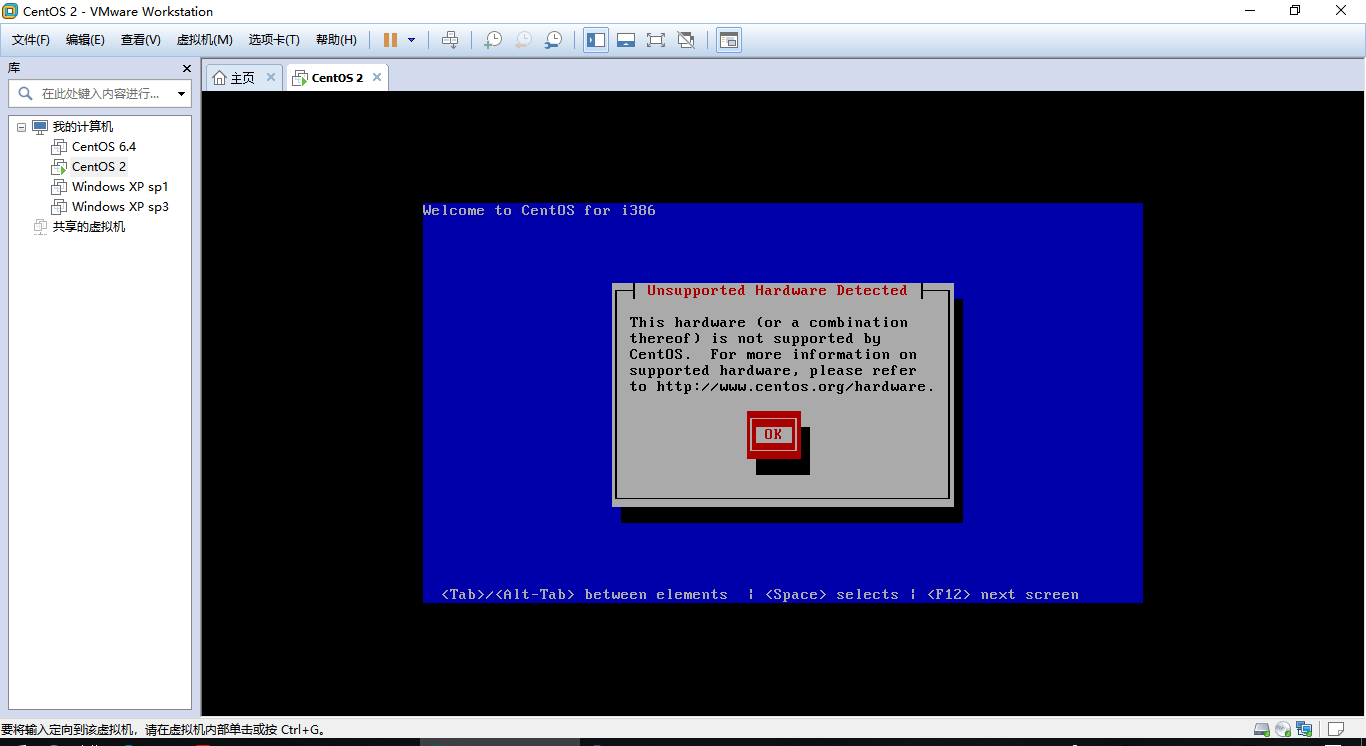Select CentOS 2 in the library tree
The width and height of the screenshot is (1366, 746).
coord(99,167)
